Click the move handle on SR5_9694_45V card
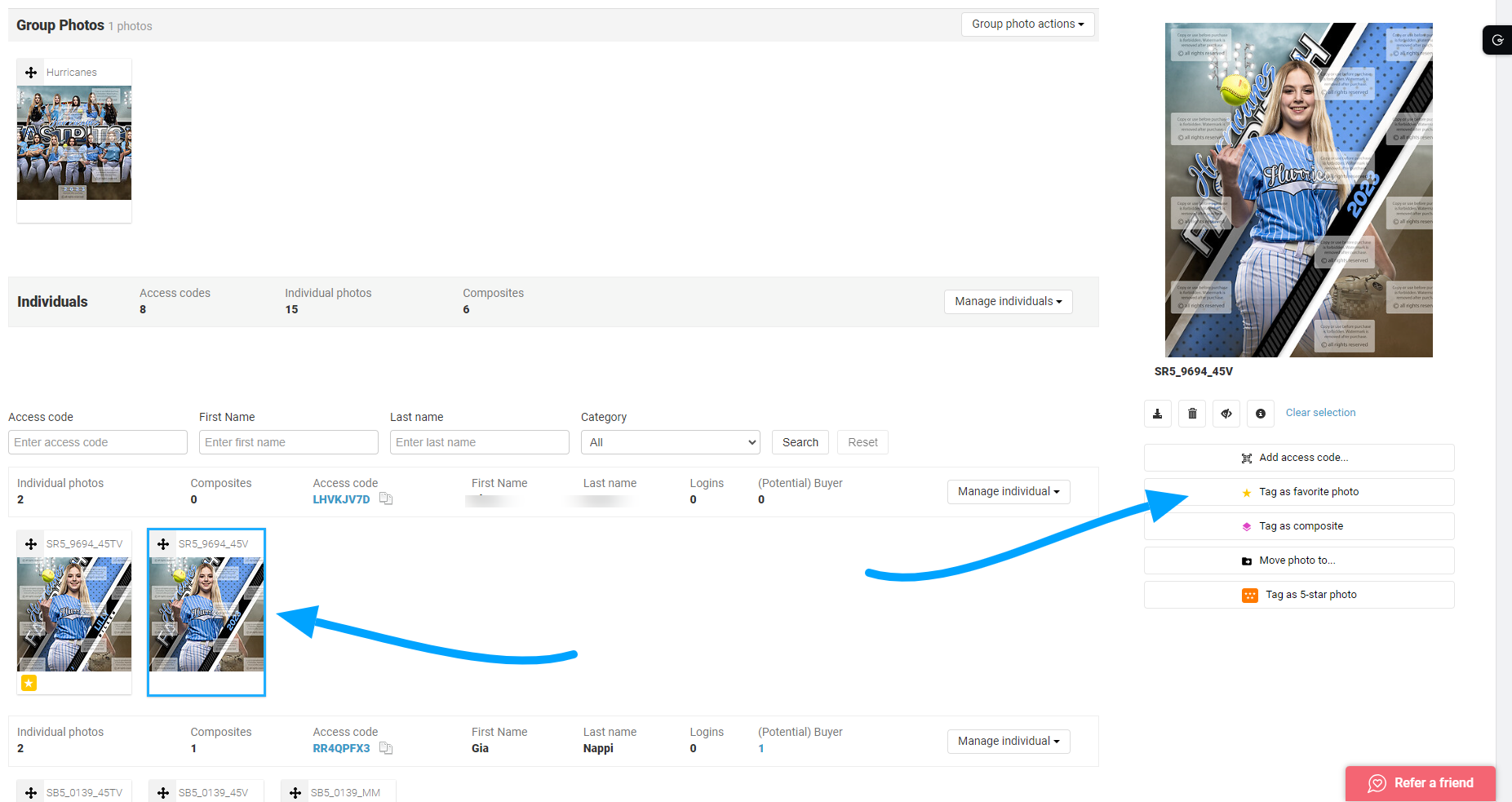The height and width of the screenshot is (802, 1512). tap(163, 544)
